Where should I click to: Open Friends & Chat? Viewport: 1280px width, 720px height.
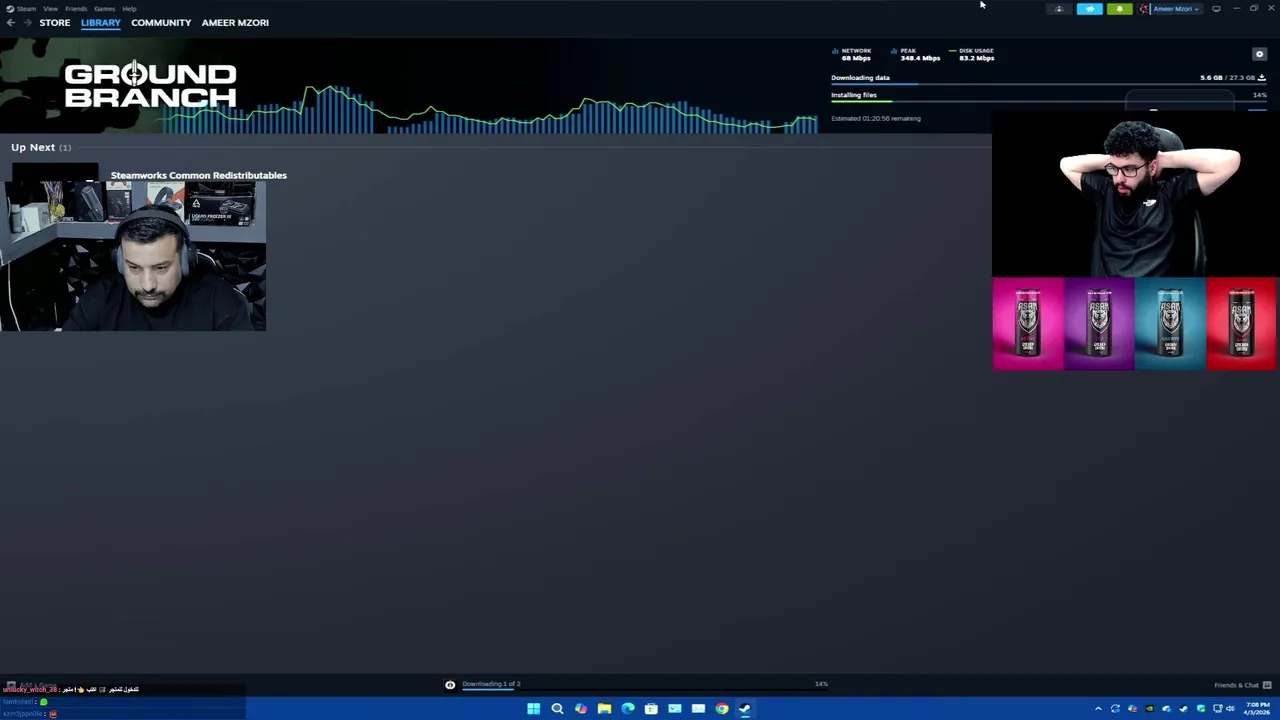tap(1242, 685)
